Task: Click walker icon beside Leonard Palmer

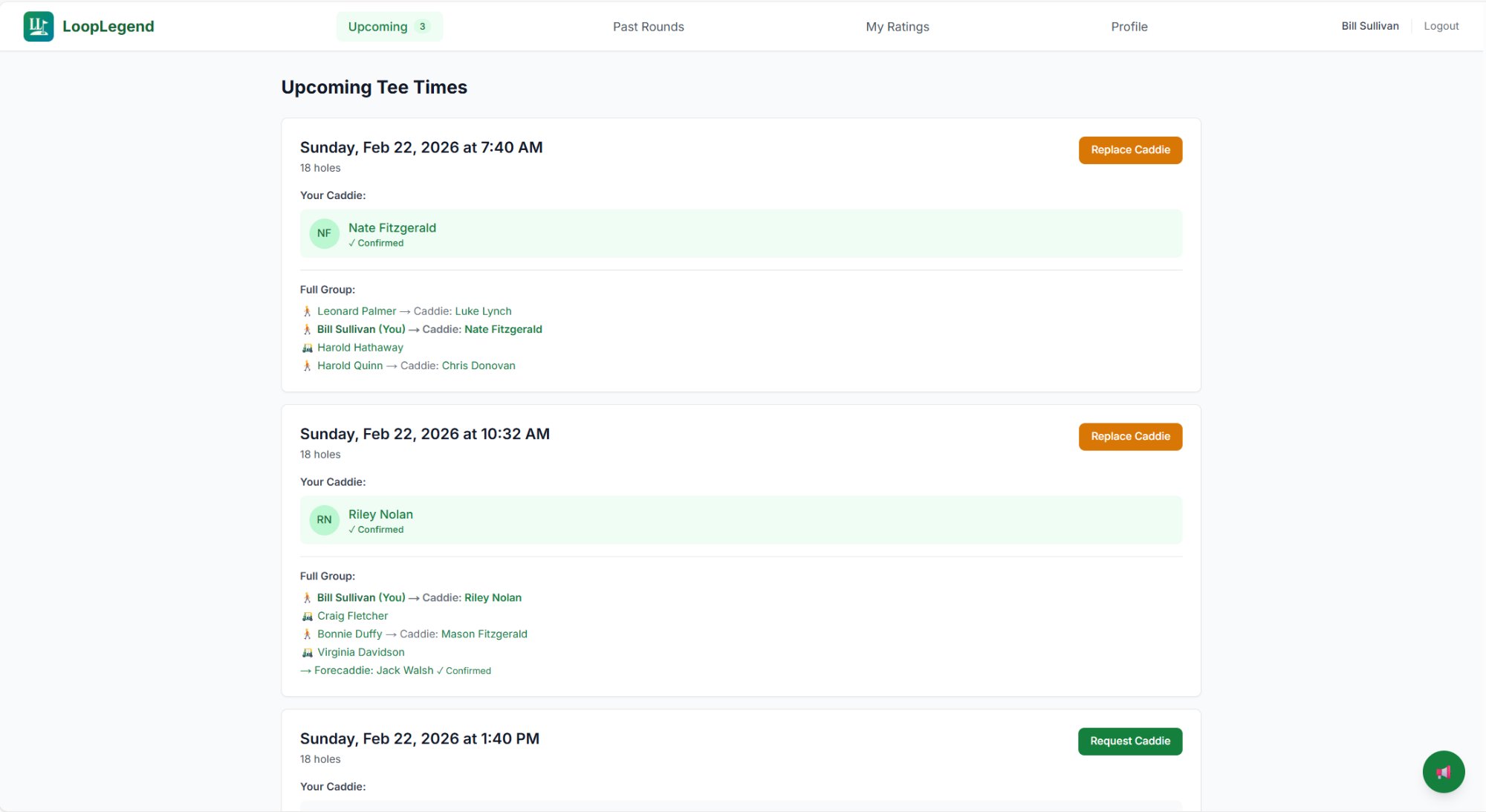Action: (307, 311)
